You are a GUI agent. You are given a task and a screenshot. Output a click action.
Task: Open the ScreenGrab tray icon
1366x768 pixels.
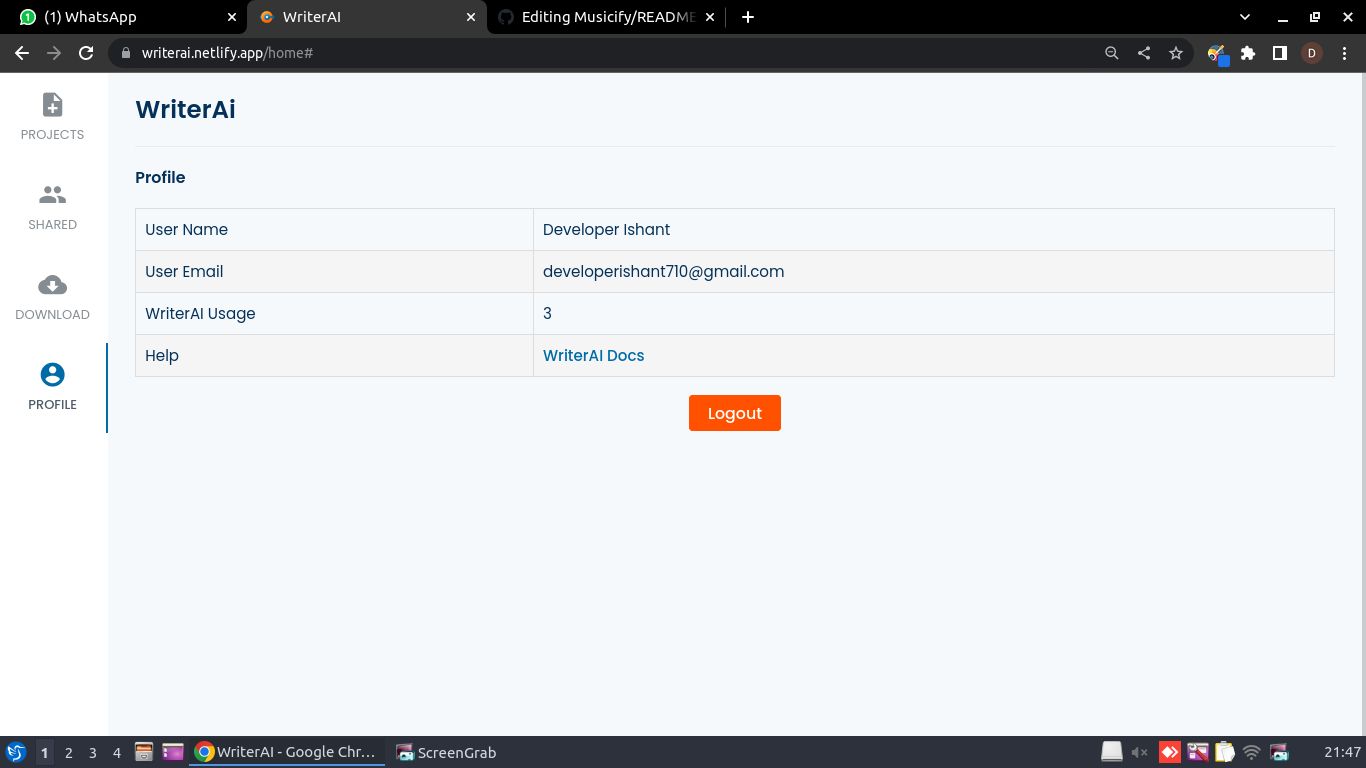click(1279, 752)
